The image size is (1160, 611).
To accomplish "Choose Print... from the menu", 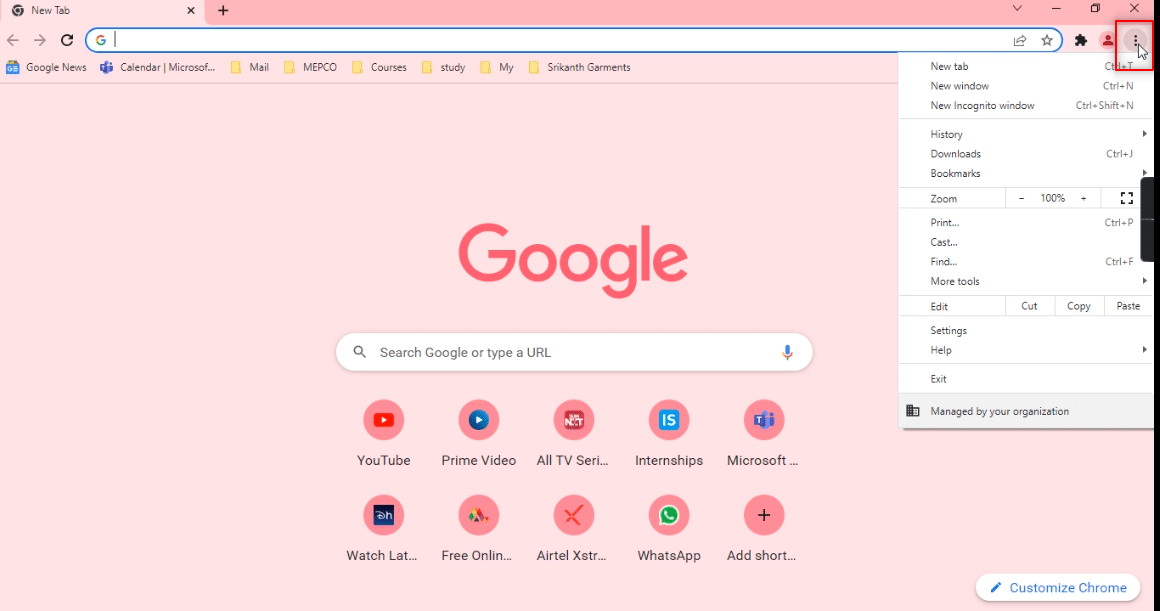I will coord(1026,223).
